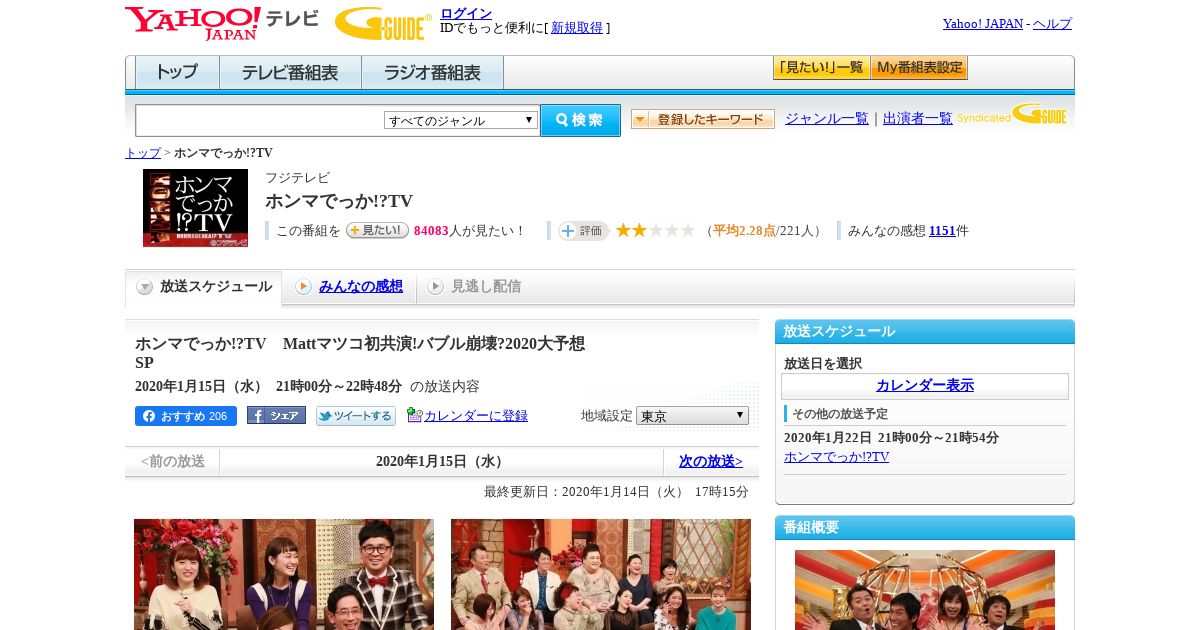The image size is (1200, 630).
Task: Click the カレンダーに登録 icon
Action: coord(414,415)
